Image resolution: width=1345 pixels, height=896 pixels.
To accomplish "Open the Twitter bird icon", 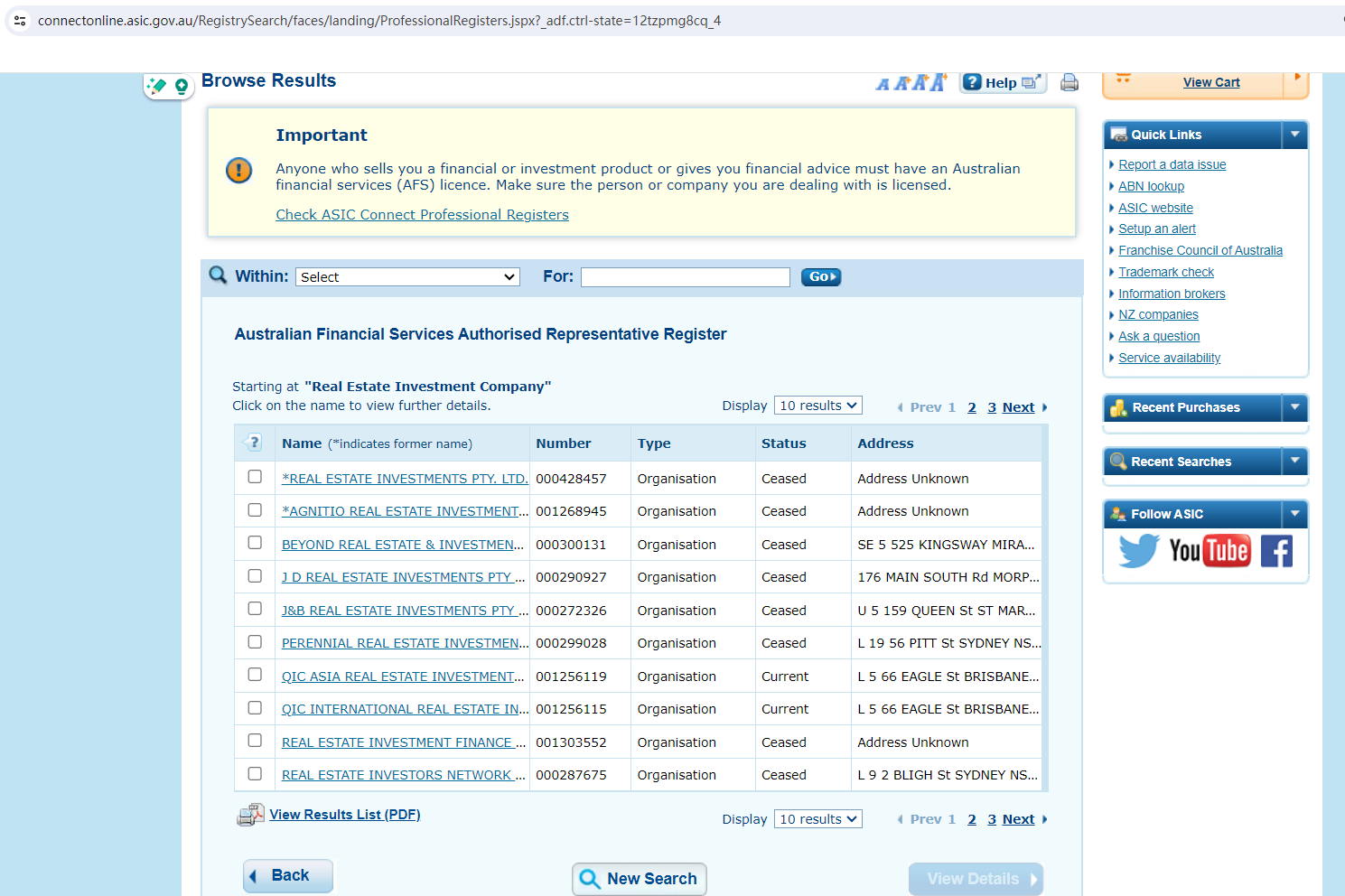I will click(x=1138, y=550).
